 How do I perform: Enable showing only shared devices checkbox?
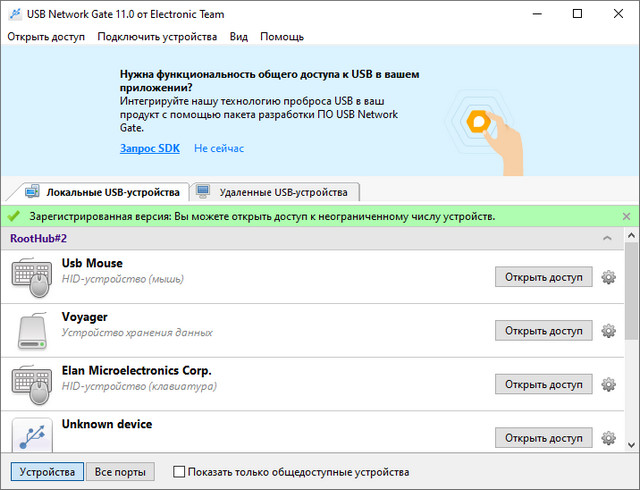pos(179,472)
